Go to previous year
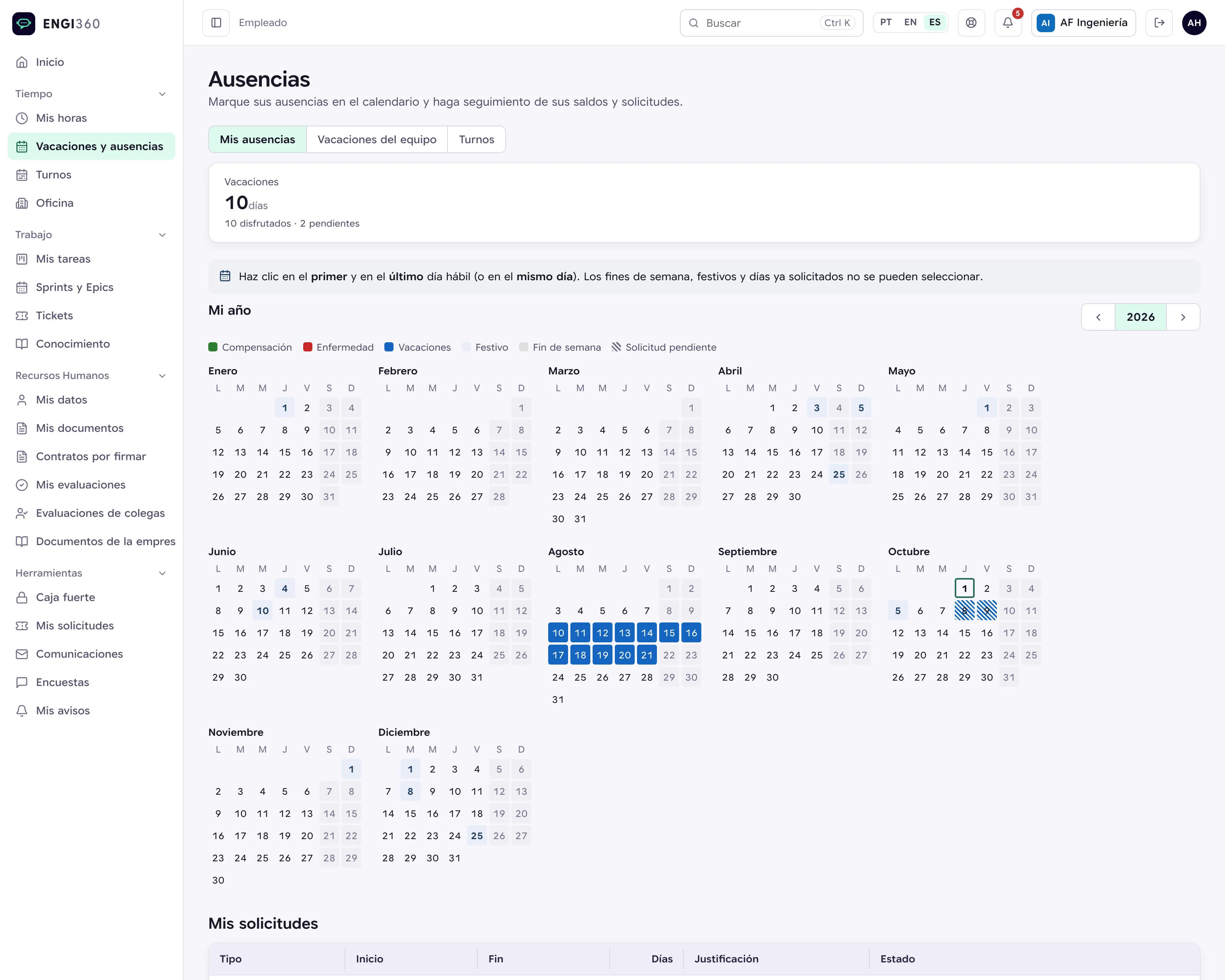The height and width of the screenshot is (980, 1225). click(1098, 317)
